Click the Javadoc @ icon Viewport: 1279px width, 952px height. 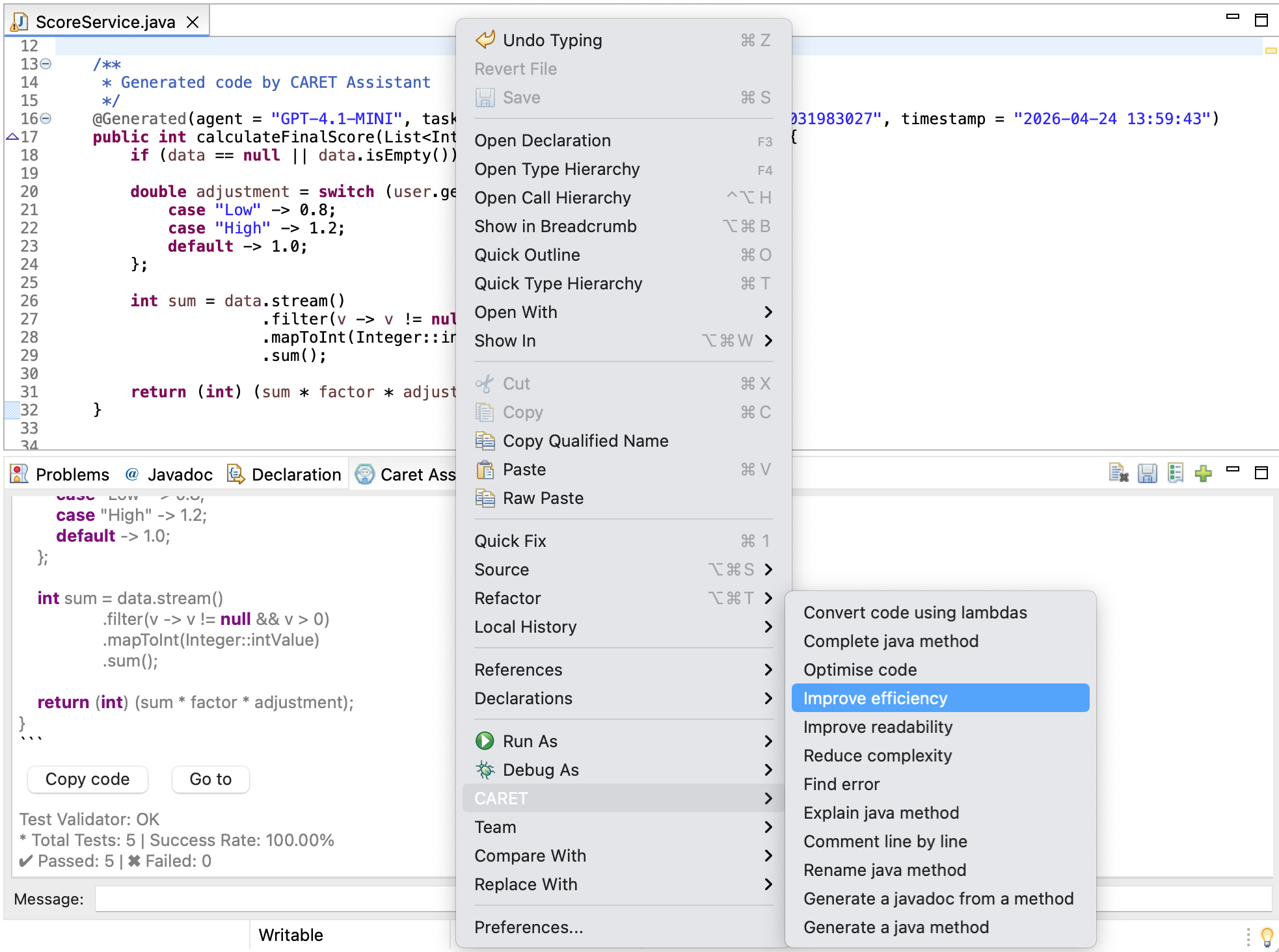[x=132, y=474]
